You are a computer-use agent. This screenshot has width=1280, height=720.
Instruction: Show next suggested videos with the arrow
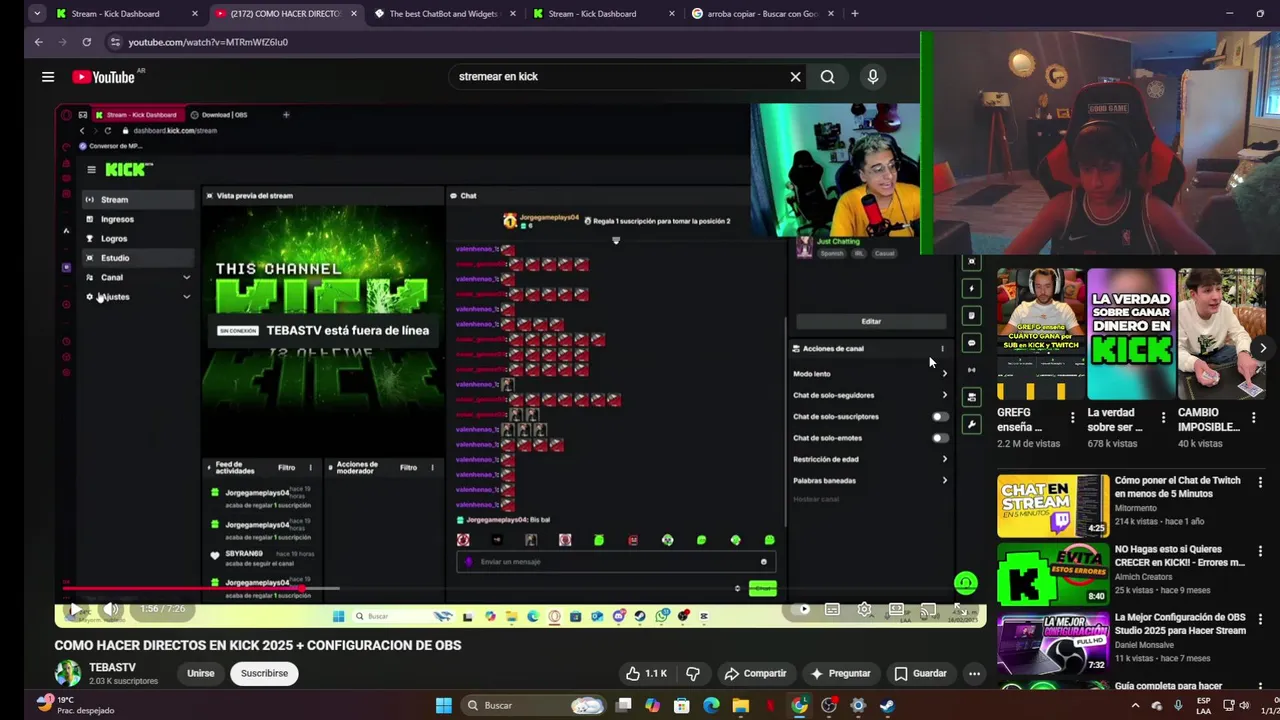pos(1263,348)
